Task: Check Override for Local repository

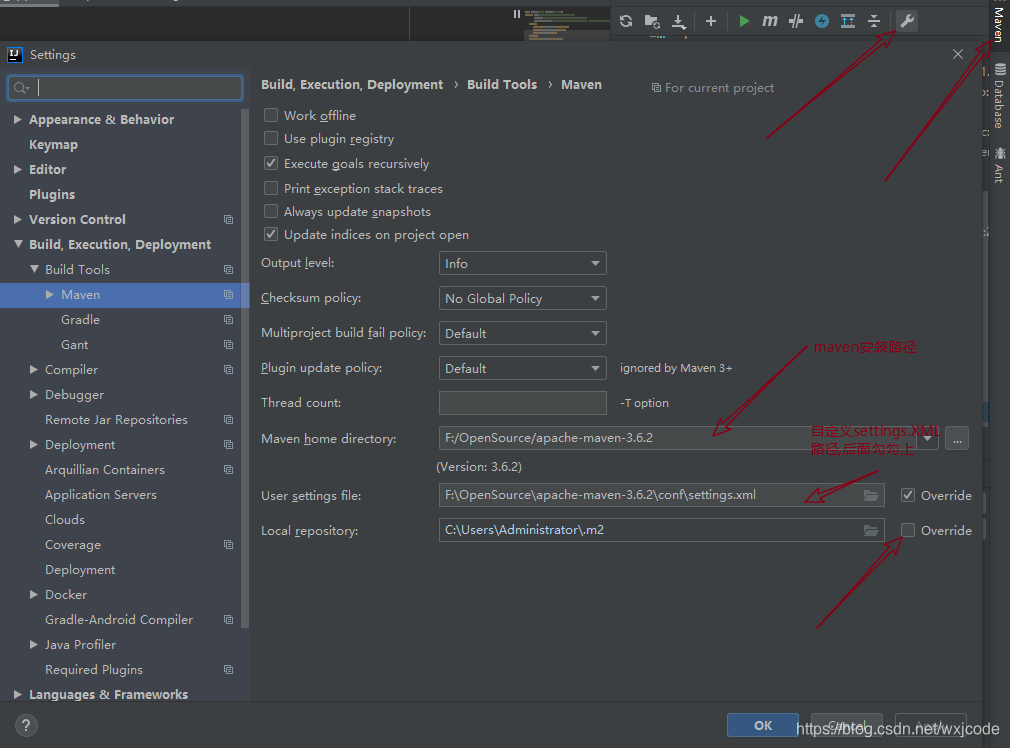Action: click(908, 530)
